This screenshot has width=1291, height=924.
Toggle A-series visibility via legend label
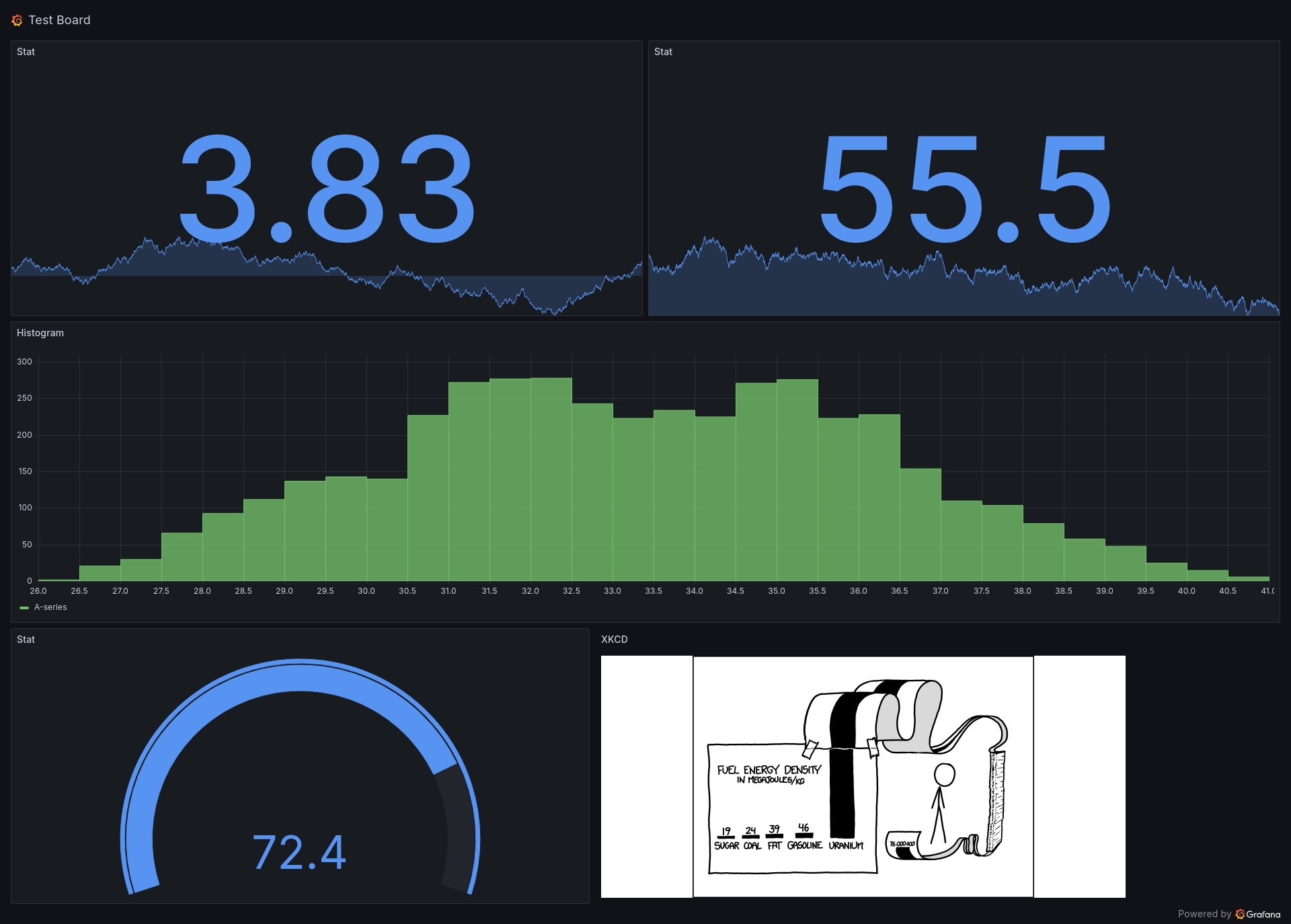click(x=50, y=607)
